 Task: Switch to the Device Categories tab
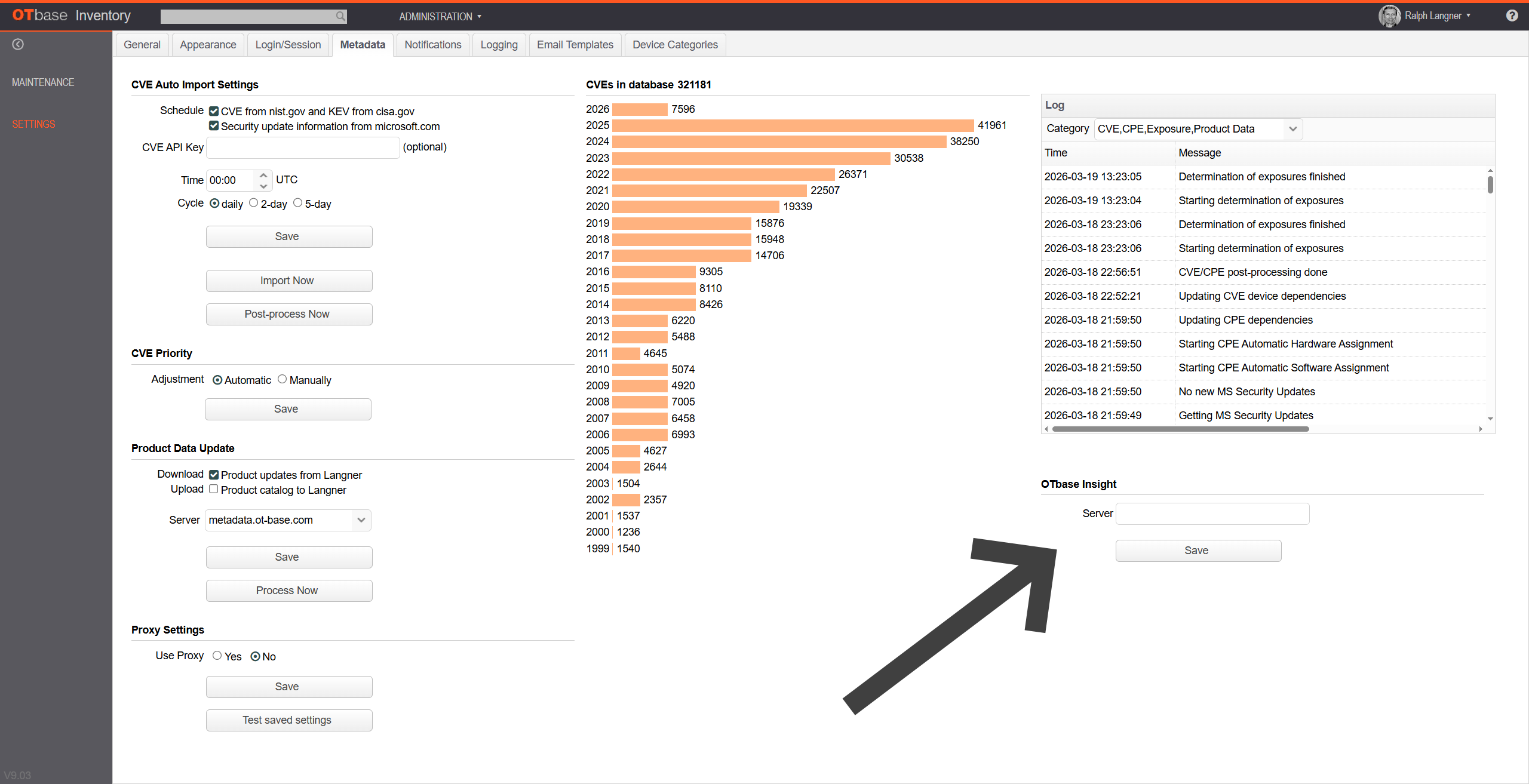tap(675, 45)
